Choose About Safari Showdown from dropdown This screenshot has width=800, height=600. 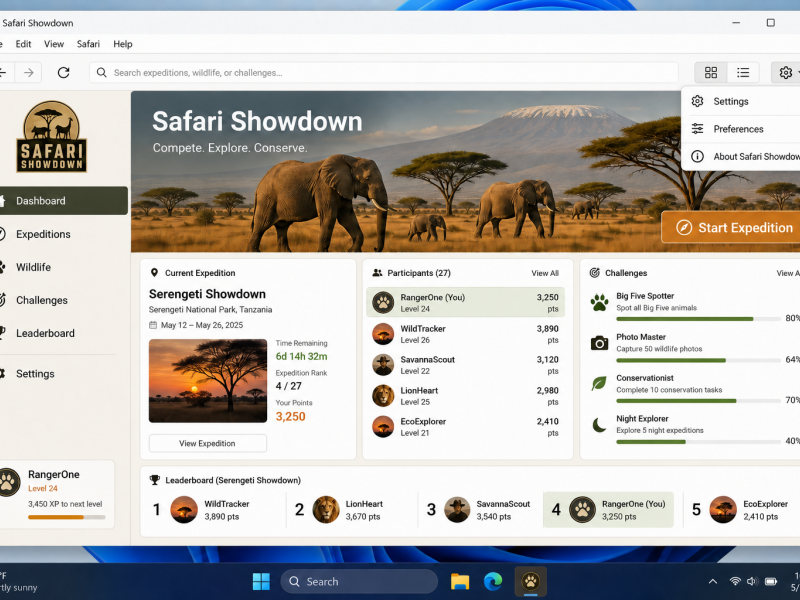click(741, 157)
